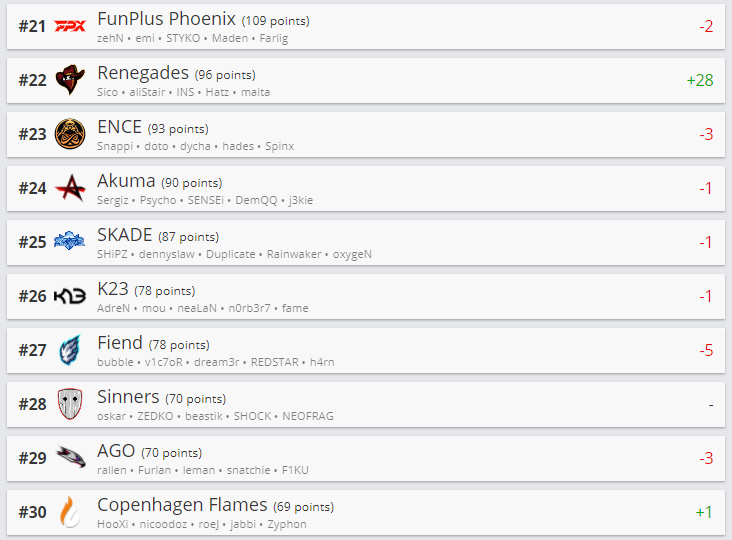Click player HooXi under Copenhagen Flames
This screenshot has width=732, height=540.
pos(112,524)
